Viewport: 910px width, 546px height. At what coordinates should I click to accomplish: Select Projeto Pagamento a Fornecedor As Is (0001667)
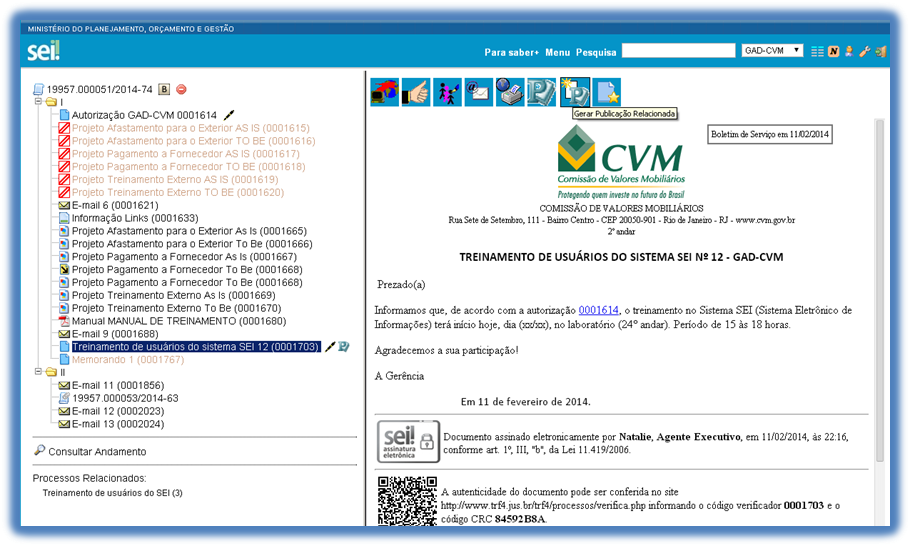[184, 256]
